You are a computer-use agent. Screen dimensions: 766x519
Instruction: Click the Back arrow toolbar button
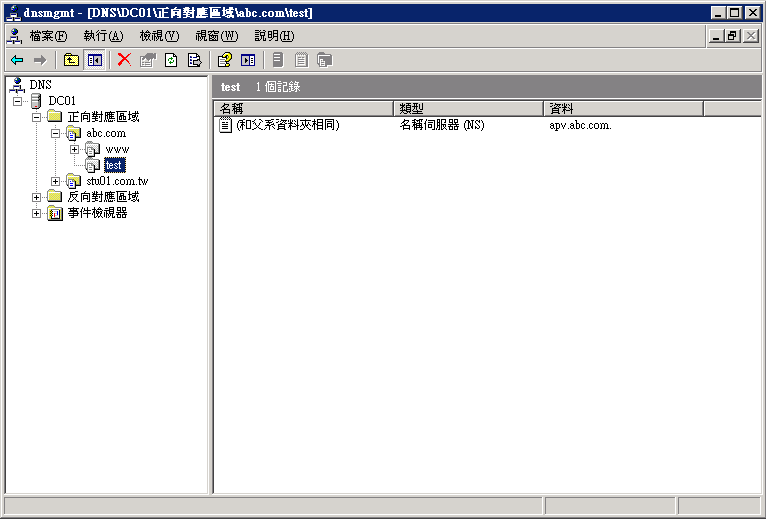point(17,60)
